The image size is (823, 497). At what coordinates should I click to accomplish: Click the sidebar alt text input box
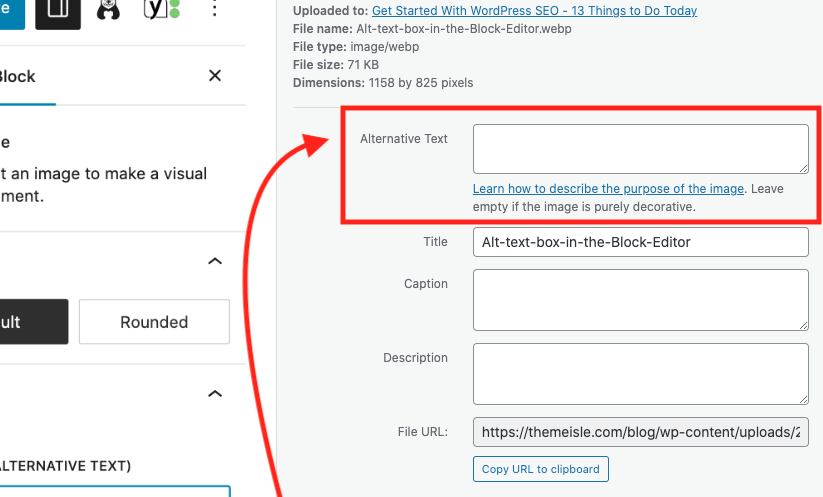114,491
